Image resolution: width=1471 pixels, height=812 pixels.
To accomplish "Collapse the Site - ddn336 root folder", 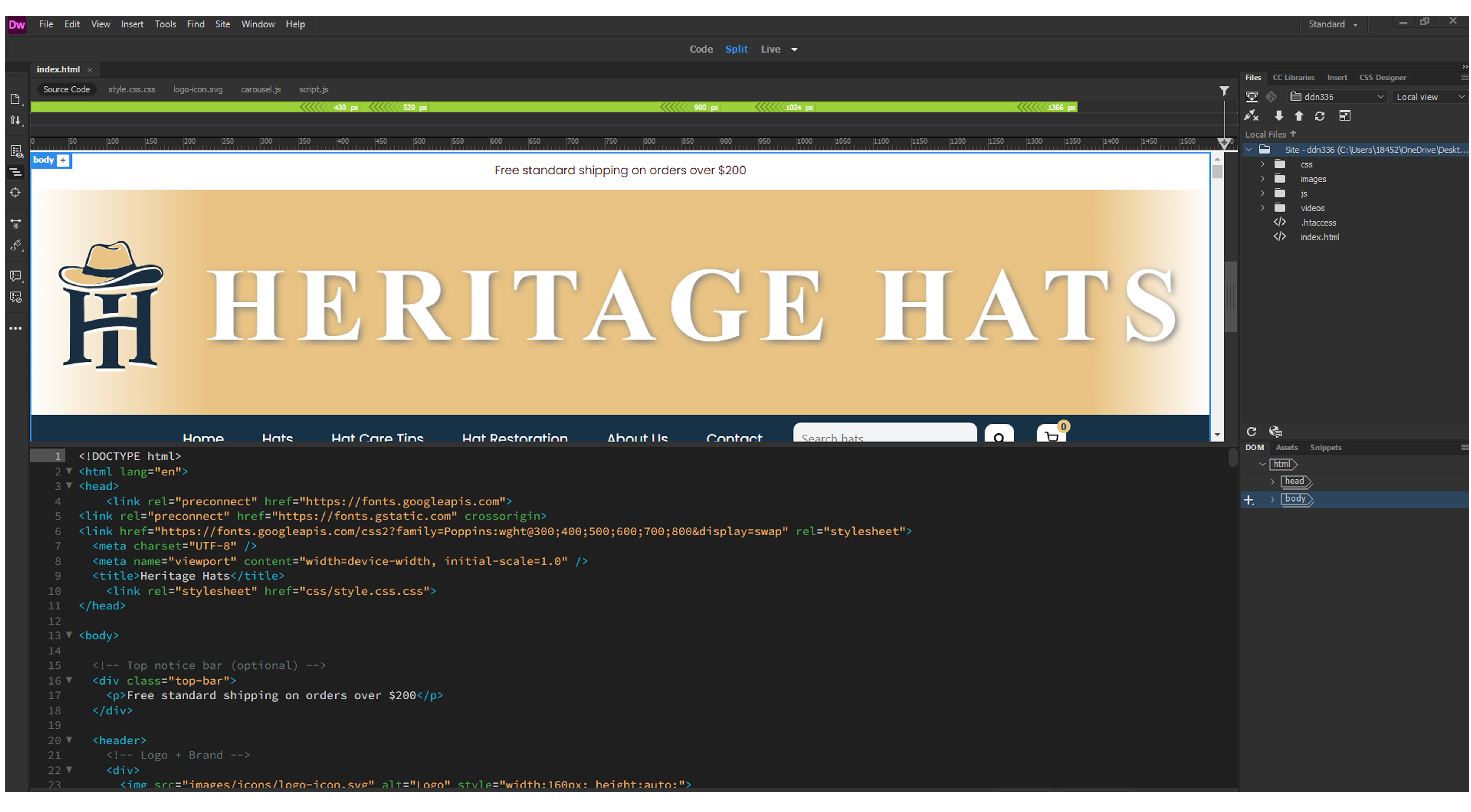I will point(1249,150).
